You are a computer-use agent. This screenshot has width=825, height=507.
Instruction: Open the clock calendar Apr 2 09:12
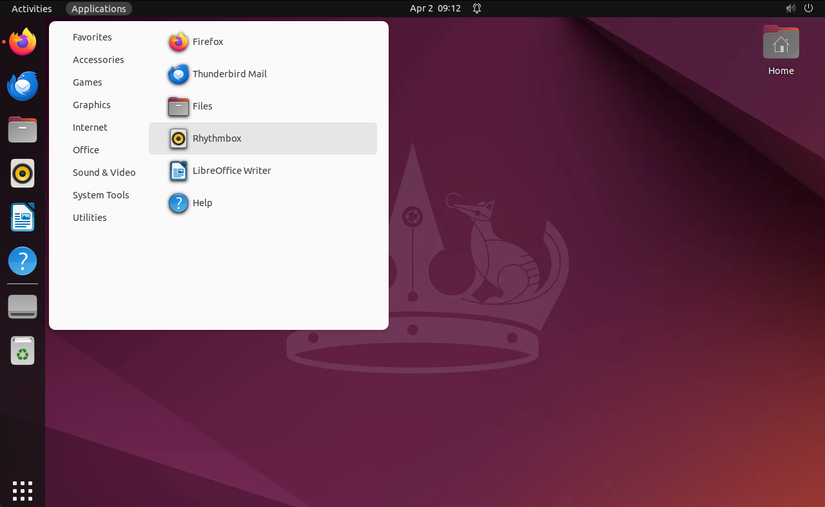pyautogui.click(x=435, y=8)
